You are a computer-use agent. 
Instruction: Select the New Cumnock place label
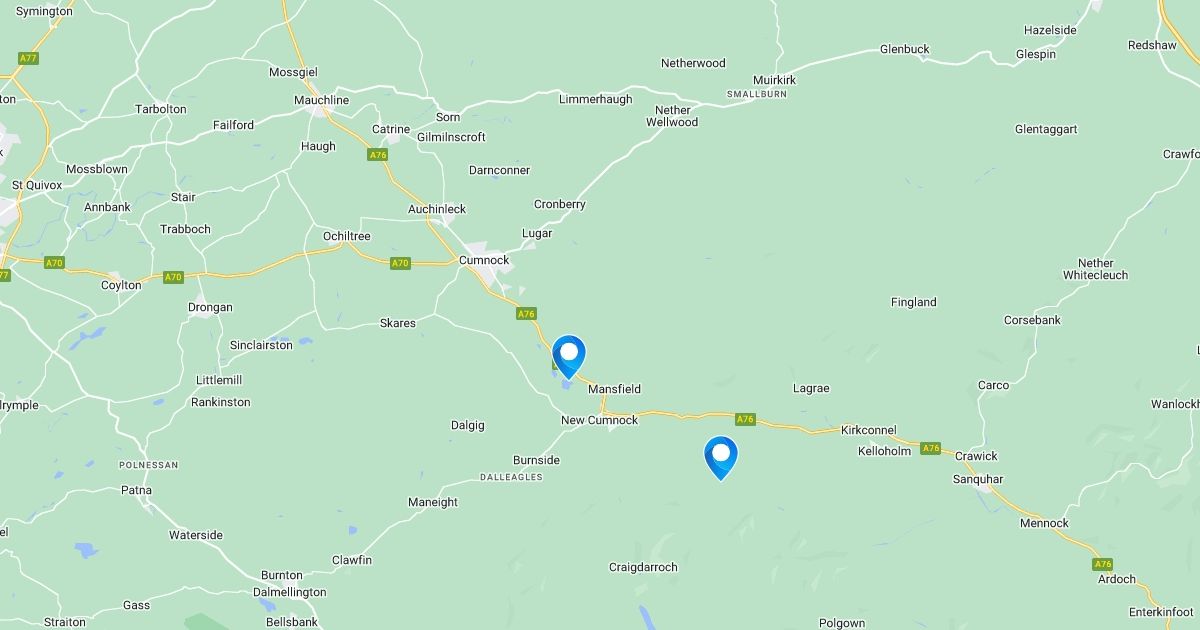click(599, 420)
